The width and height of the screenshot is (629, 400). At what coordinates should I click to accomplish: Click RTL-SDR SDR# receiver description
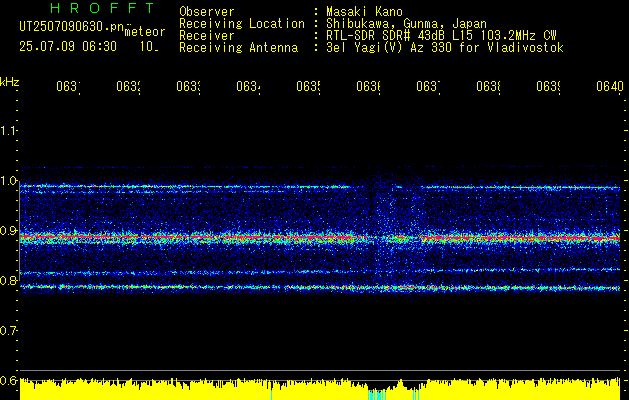click(441, 36)
